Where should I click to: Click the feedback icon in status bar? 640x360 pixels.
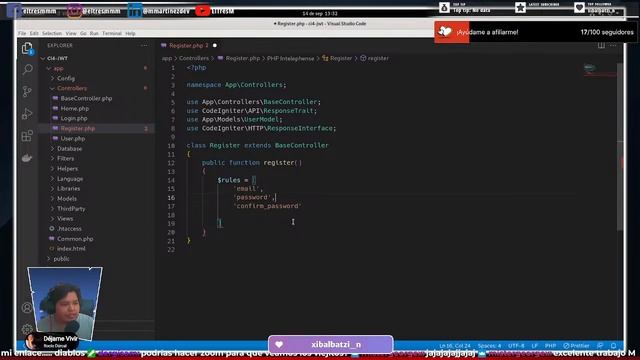point(600,346)
